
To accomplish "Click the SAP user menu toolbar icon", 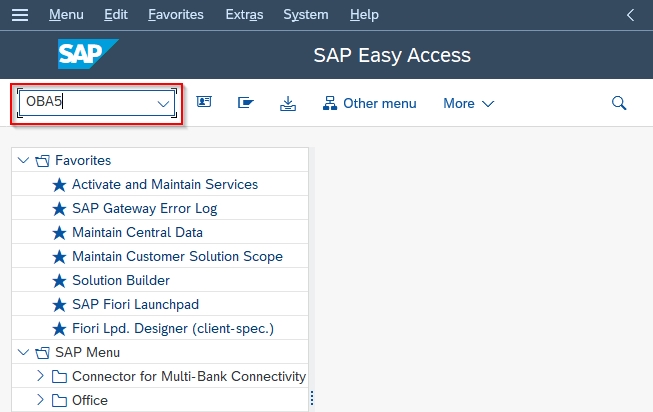I will point(204,103).
